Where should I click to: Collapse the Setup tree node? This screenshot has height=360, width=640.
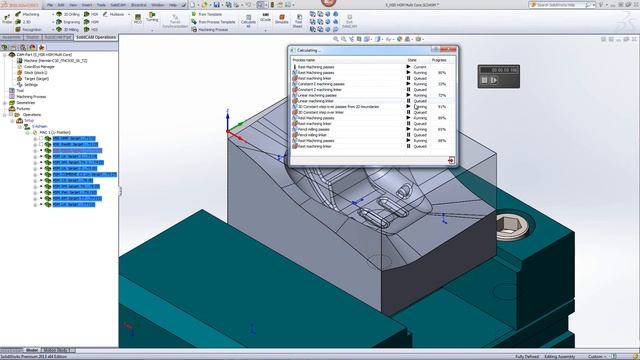tap(13, 121)
